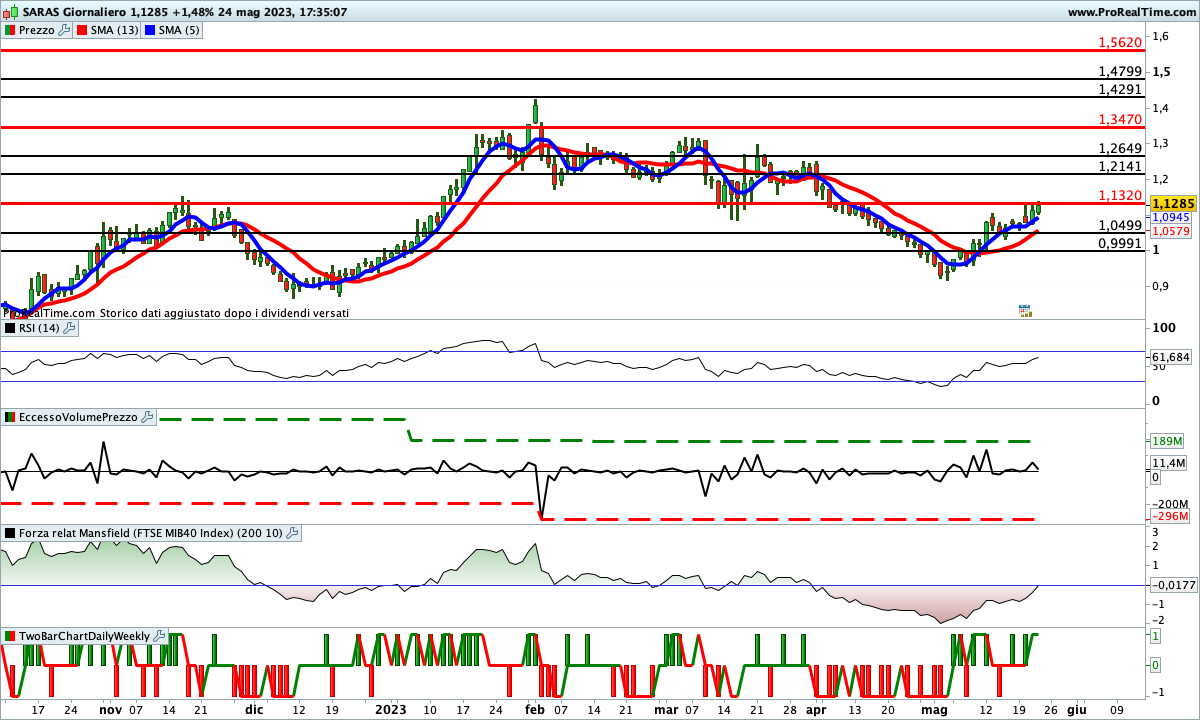
Task: Select the TwoBarChartDailyWeekly indicator label
Action: pyautogui.click(x=84, y=636)
